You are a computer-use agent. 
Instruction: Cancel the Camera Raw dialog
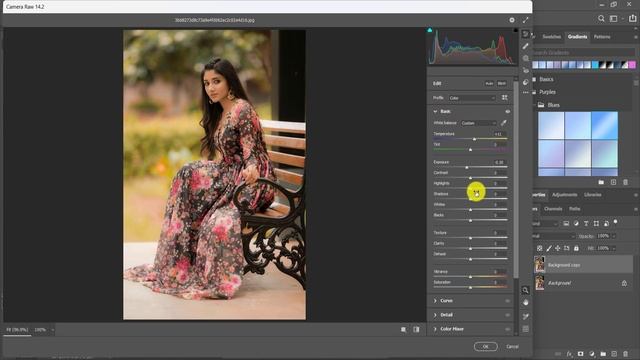(x=512, y=347)
